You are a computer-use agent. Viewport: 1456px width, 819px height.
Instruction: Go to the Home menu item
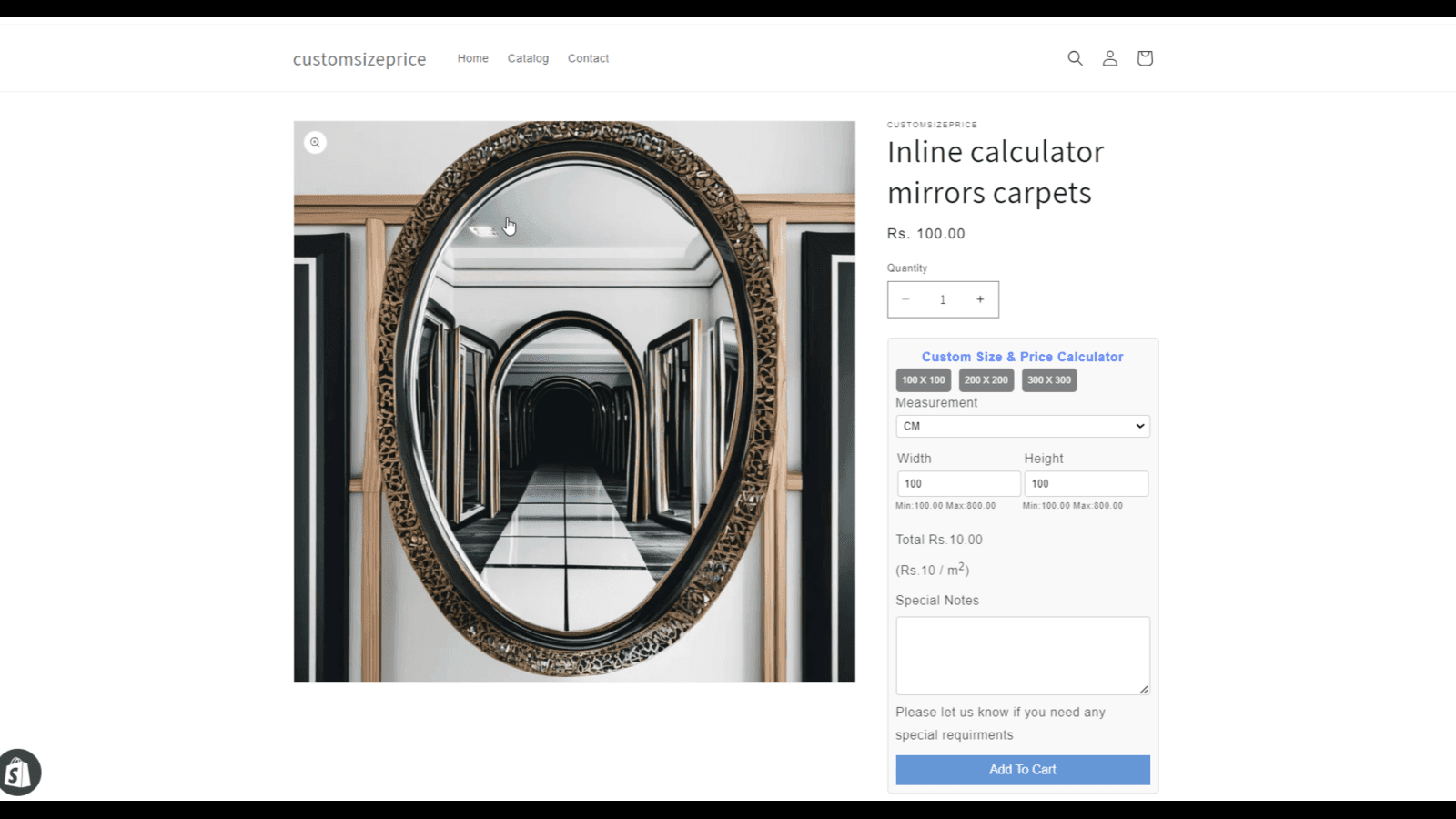point(472,58)
